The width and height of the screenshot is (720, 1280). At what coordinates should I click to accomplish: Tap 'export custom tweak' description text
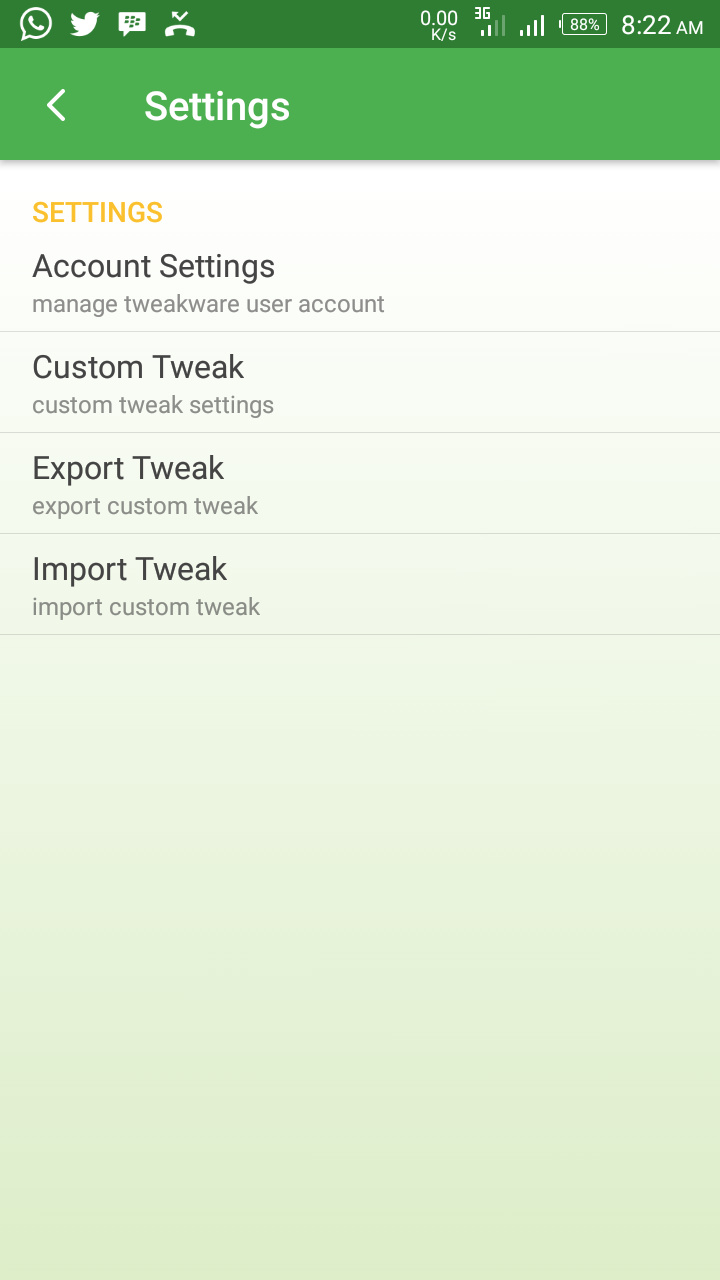click(x=145, y=506)
